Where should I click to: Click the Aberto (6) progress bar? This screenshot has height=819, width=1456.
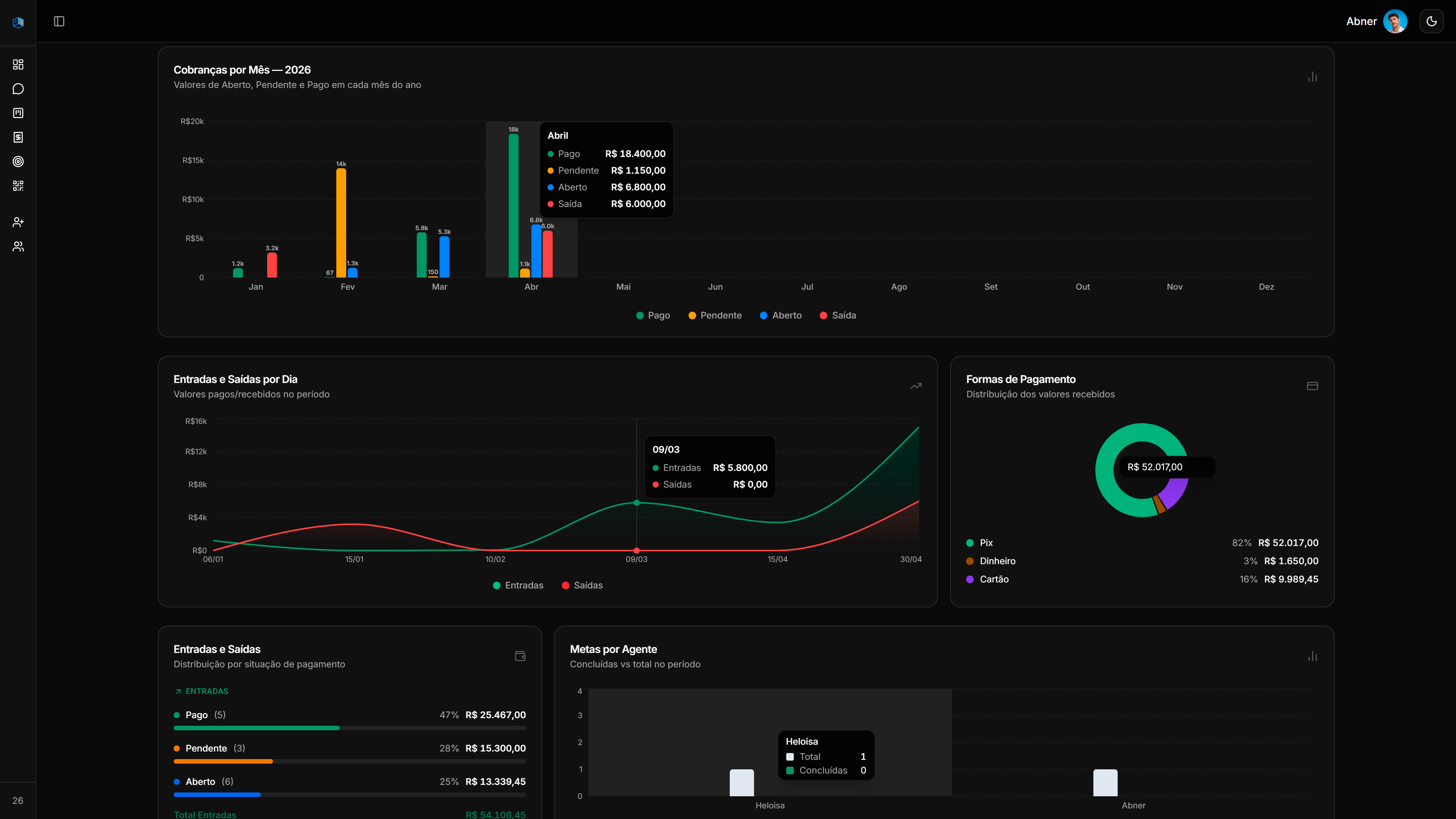[x=349, y=795]
